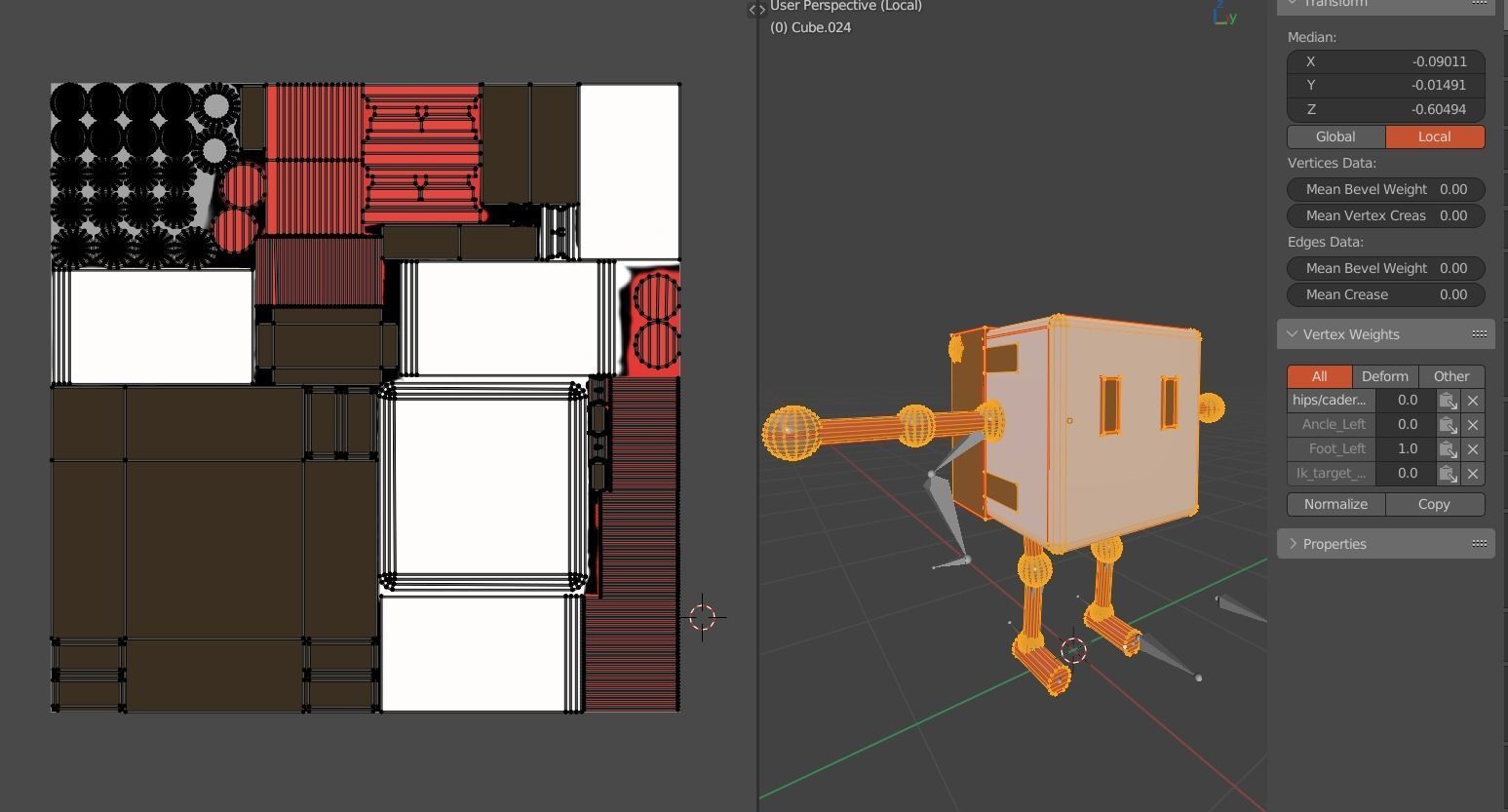Click the Copy weights button
The height and width of the screenshot is (812, 1508).
(1435, 504)
